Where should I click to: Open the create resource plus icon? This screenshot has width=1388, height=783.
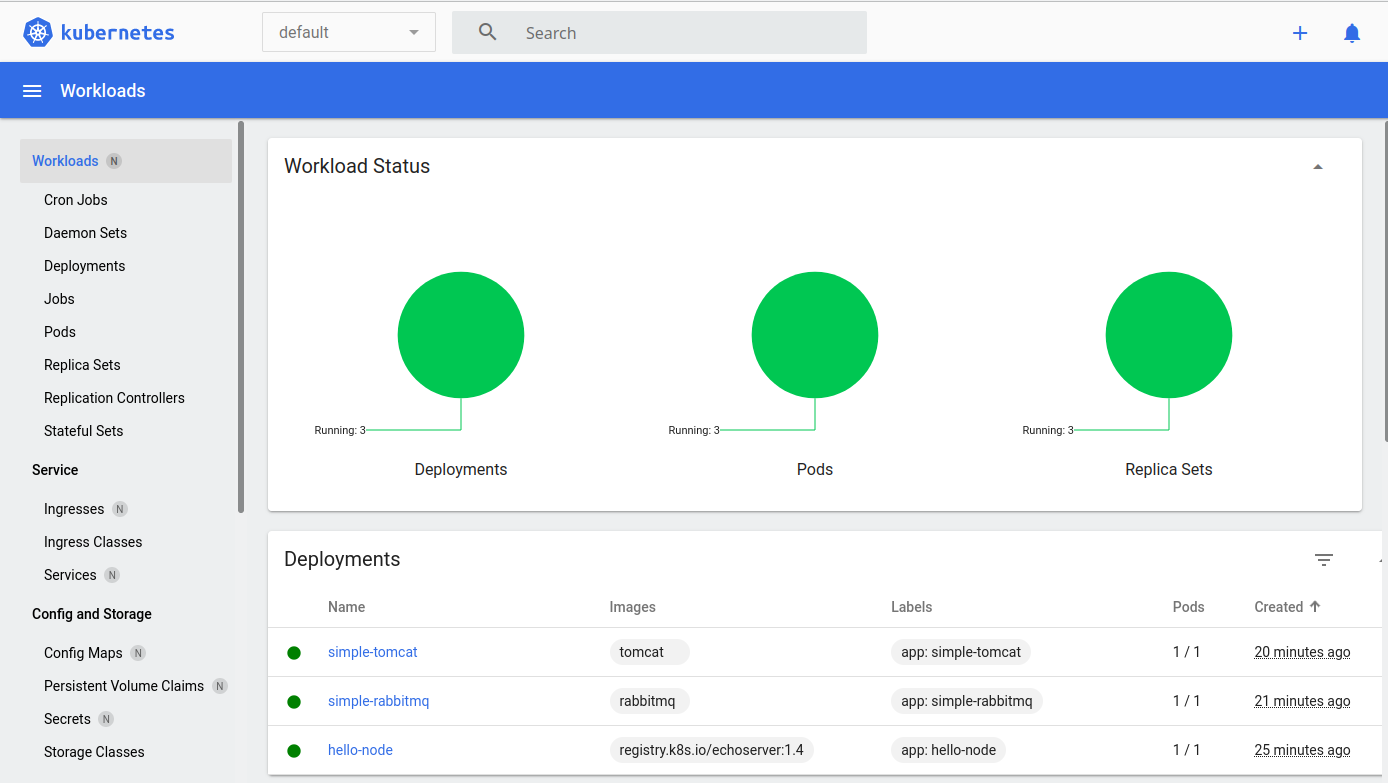click(1300, 32)
